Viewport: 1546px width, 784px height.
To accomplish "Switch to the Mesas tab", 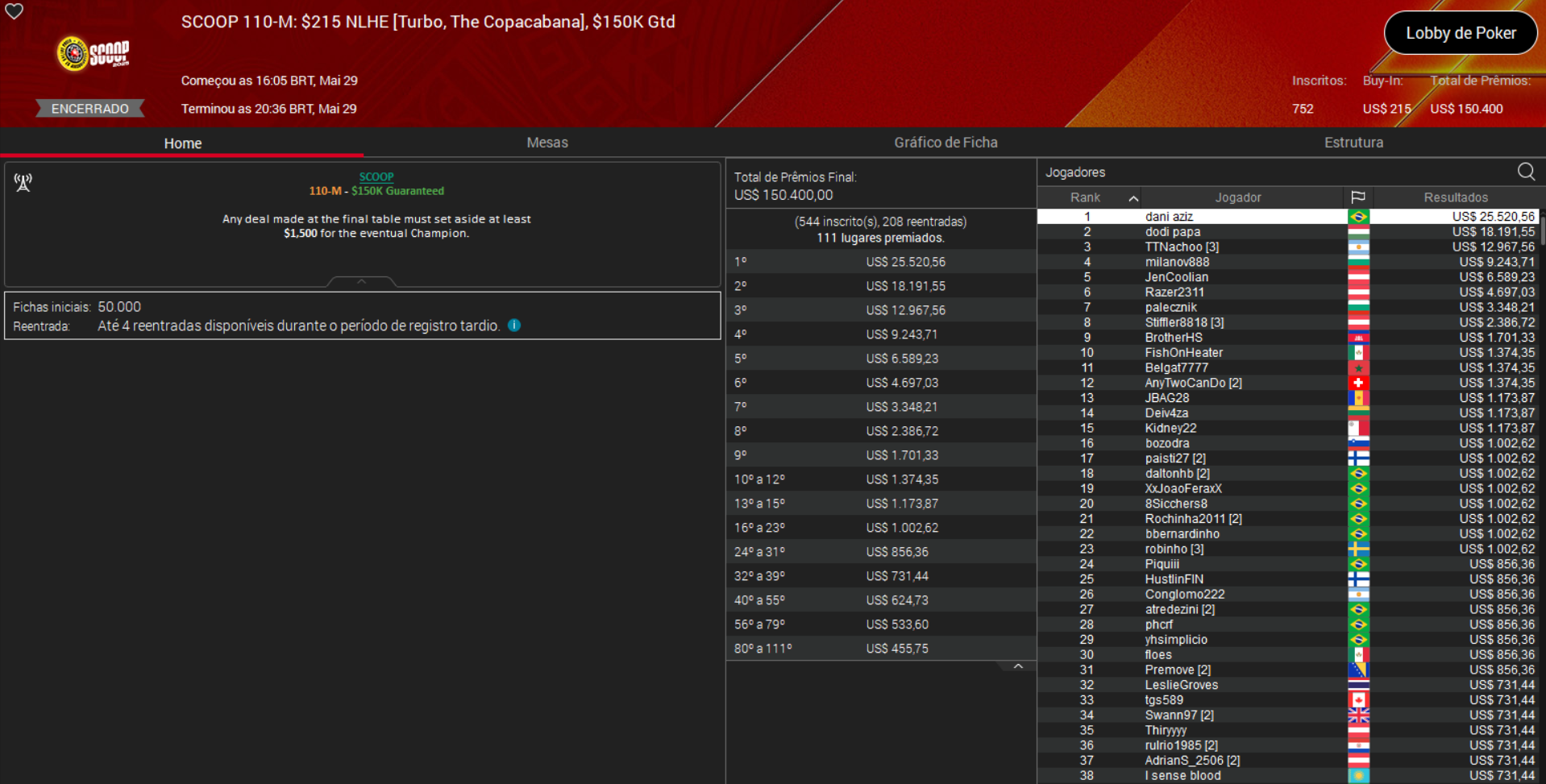I will [x=547, y=143].
